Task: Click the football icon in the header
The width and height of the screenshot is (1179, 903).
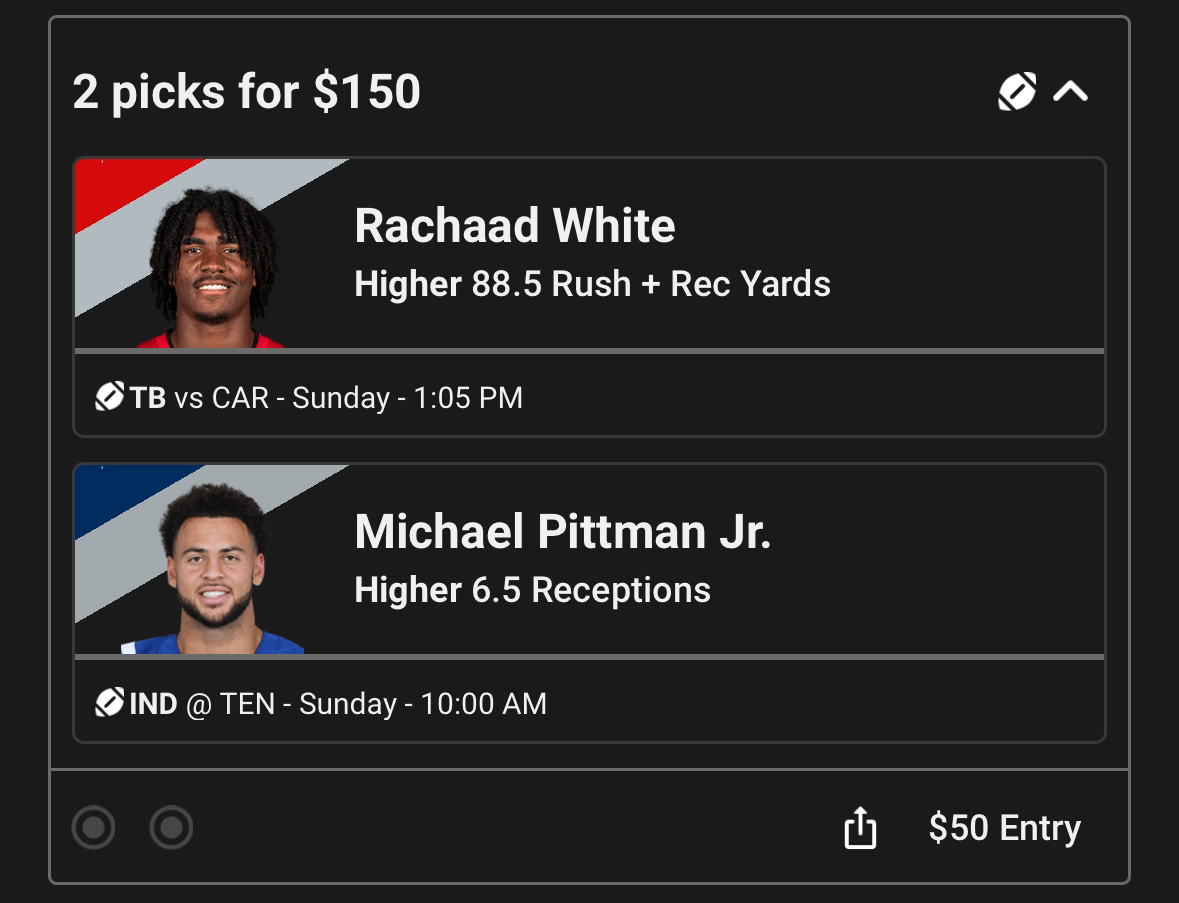Action: point(1017,92)
